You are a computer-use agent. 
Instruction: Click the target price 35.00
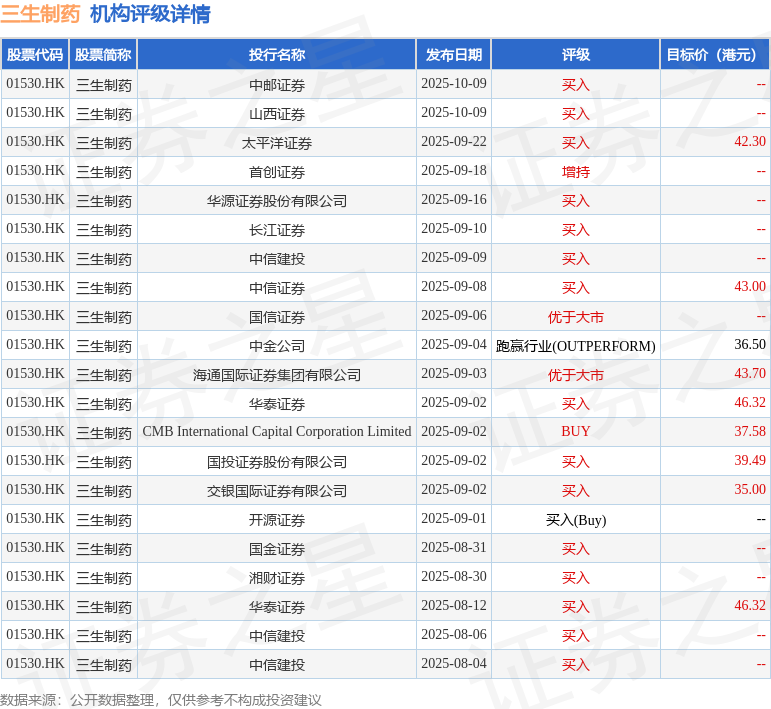tap(750, 490)
